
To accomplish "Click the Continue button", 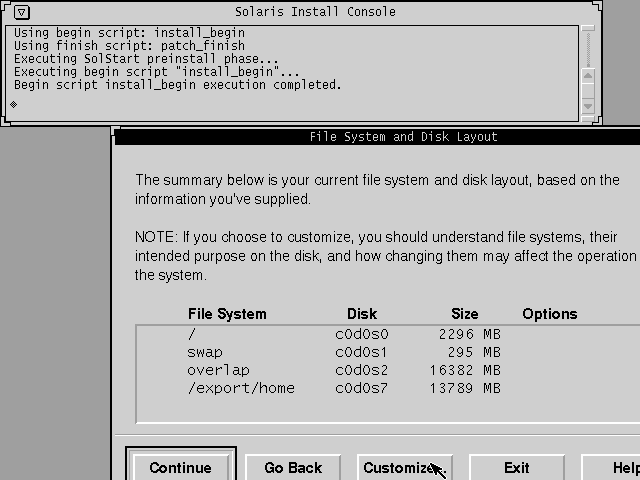I will (x=180, y=467).
